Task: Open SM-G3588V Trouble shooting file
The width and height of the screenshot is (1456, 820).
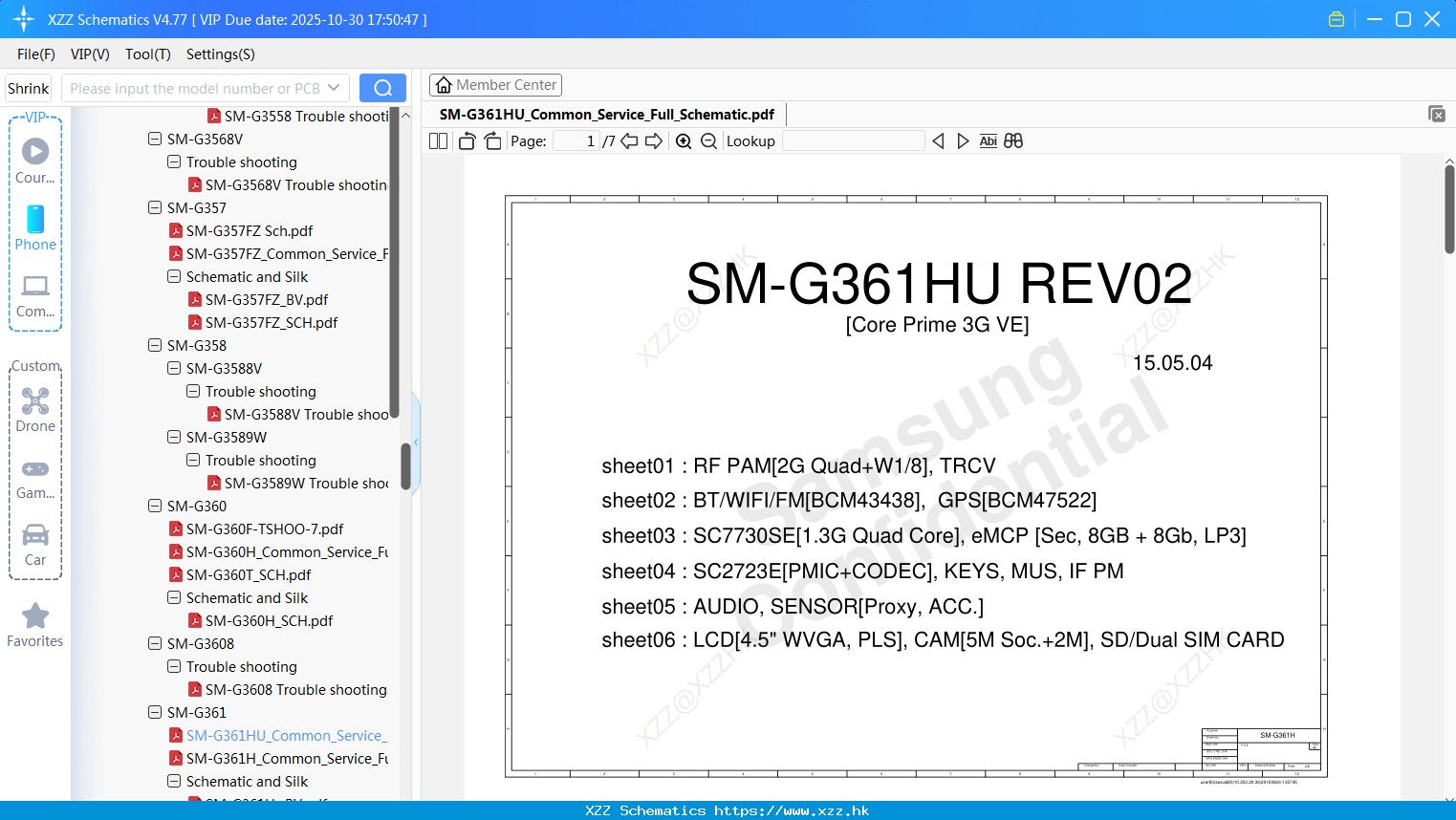Action: (x=297, y=414)
